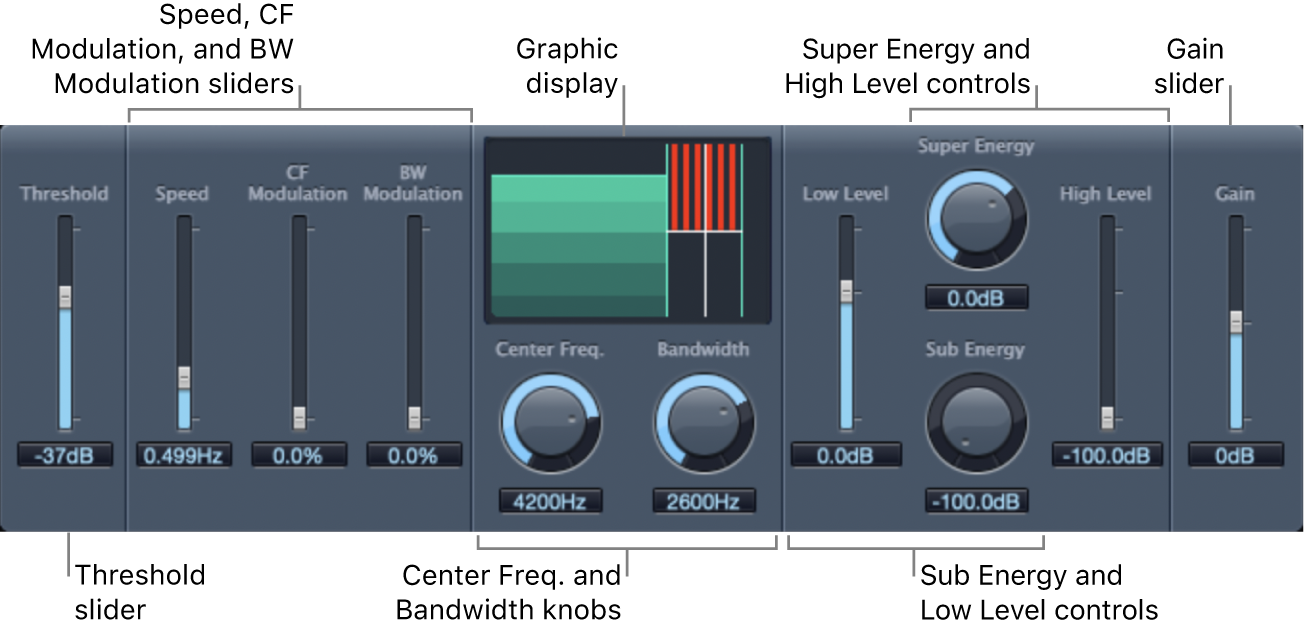The height and width of the screenshot is (638, 1306).
Task: Click the High Level label
Action: pyautogui.click(x=1106, y=193)
